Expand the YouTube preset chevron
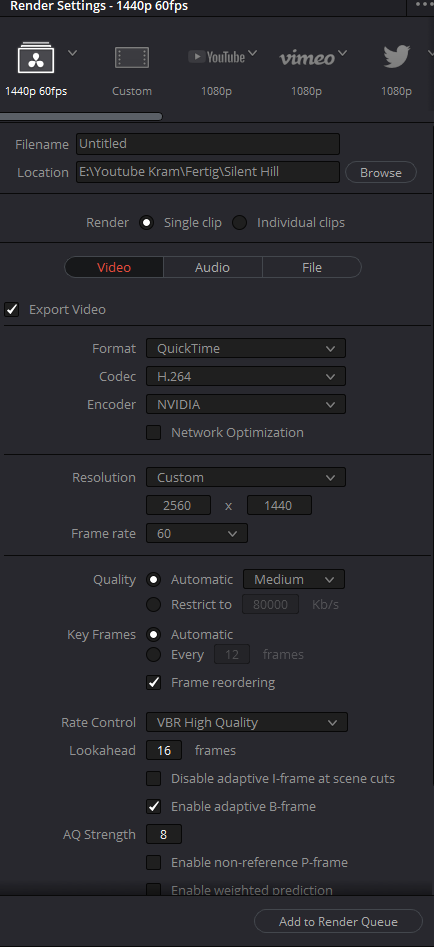Screen dimensions: 434x947 click(x=252, y=54)
